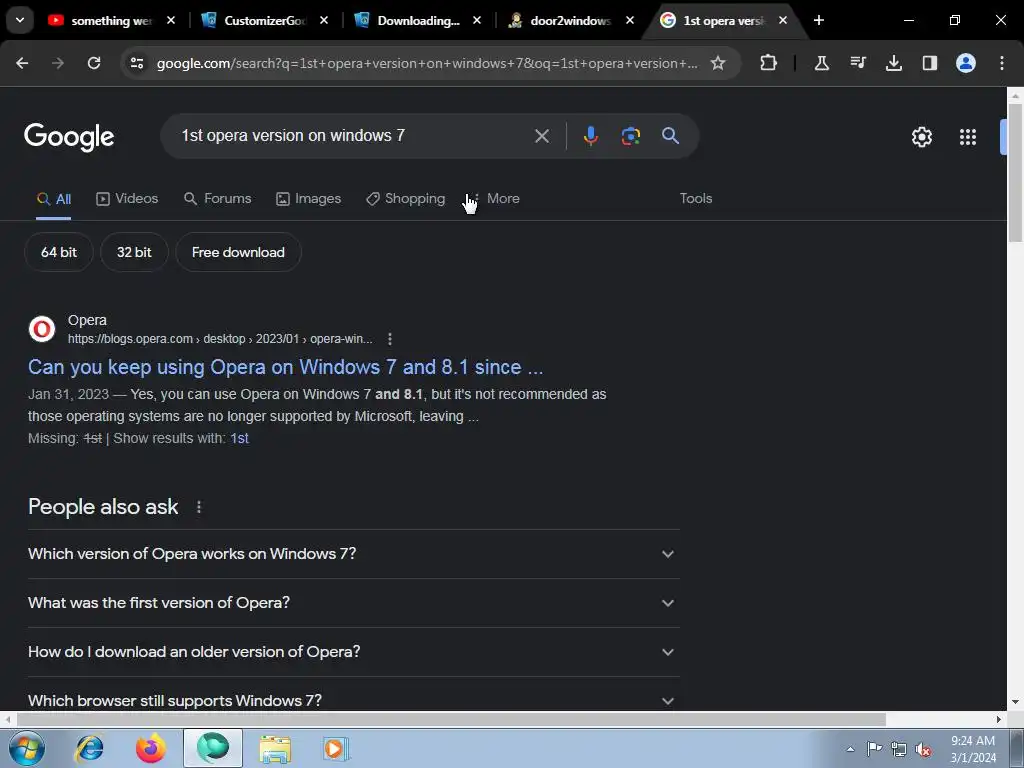1024x768 pixels.
Task: Open a new browser tab
Action: click(819, 20)
